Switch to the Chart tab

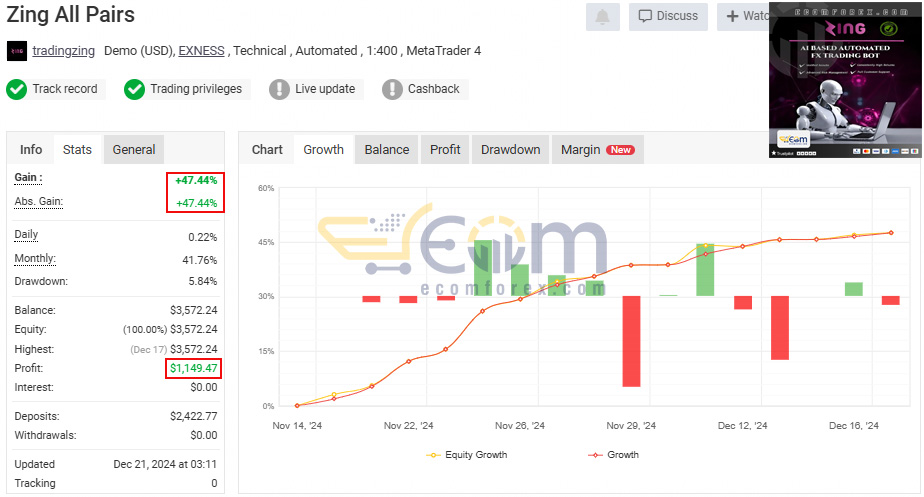[267, 150]
